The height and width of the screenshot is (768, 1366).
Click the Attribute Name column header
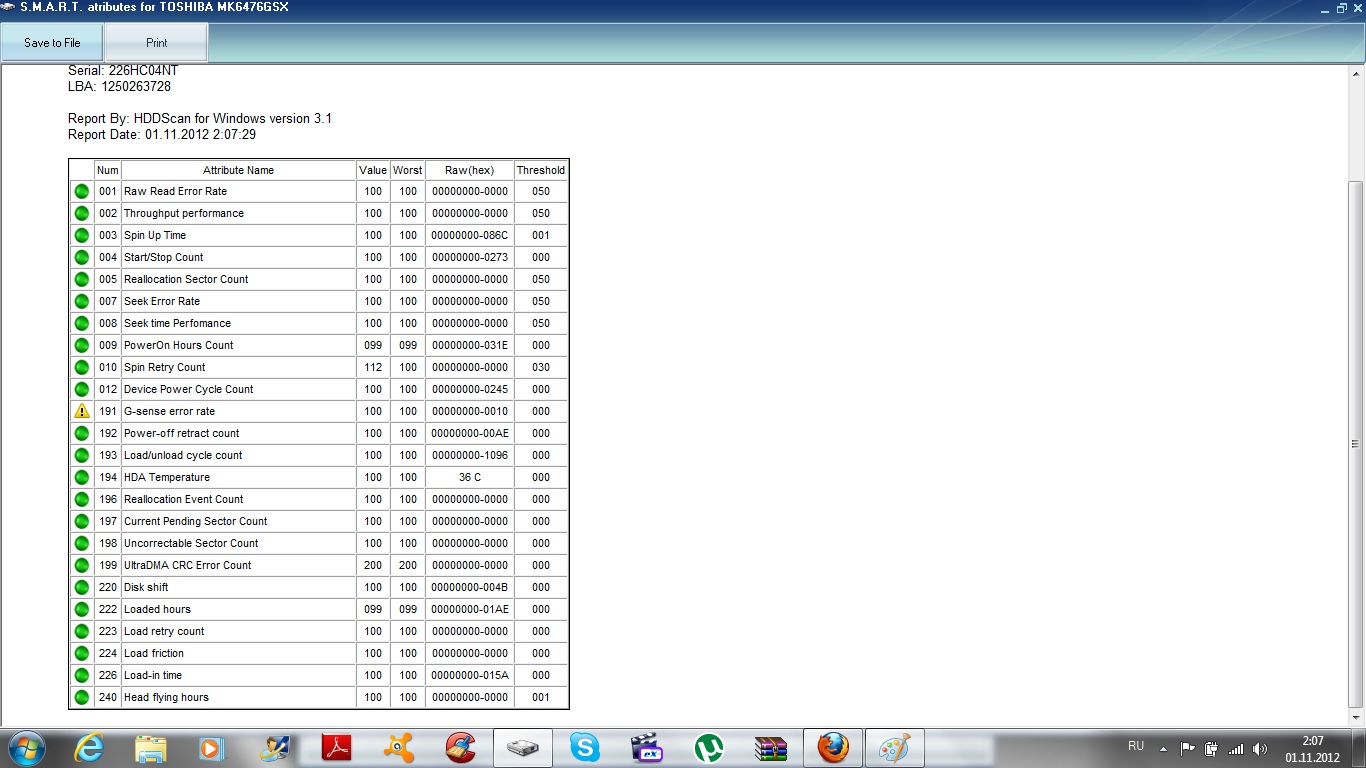tap(238, 170)
